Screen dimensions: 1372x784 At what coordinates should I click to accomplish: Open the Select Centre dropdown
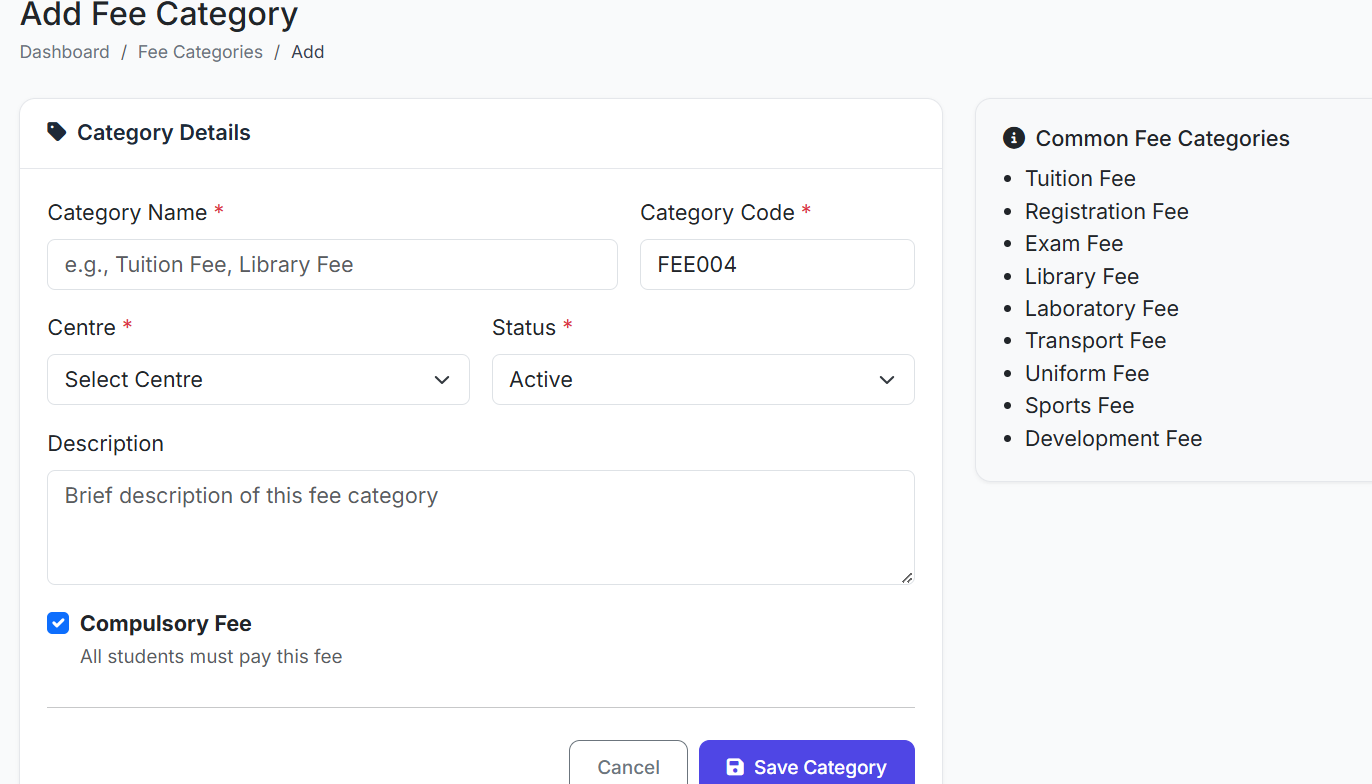[258, 380]
